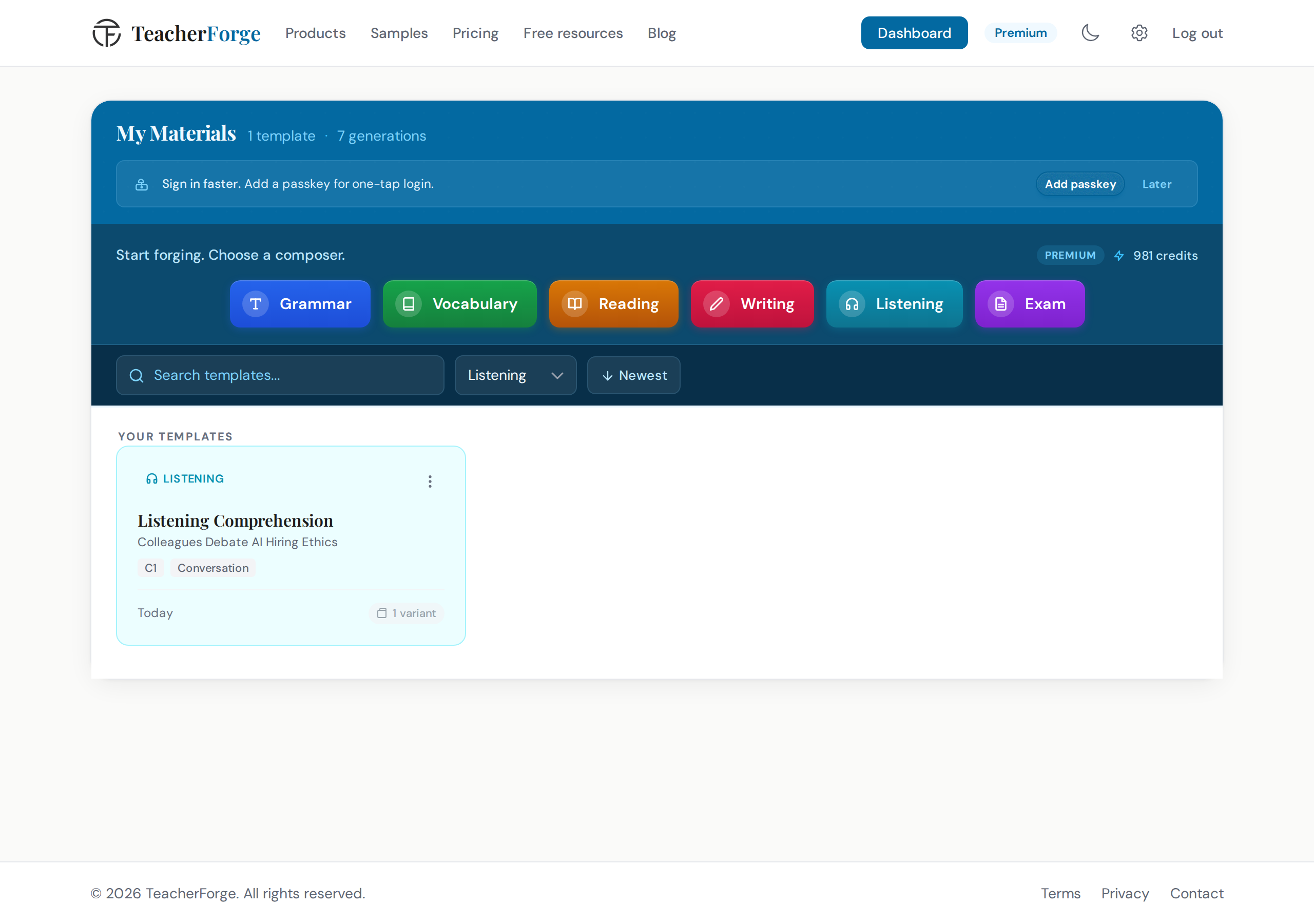Open the Privacy footer link
This screenshot has height=924, width=1314.
1125,893
